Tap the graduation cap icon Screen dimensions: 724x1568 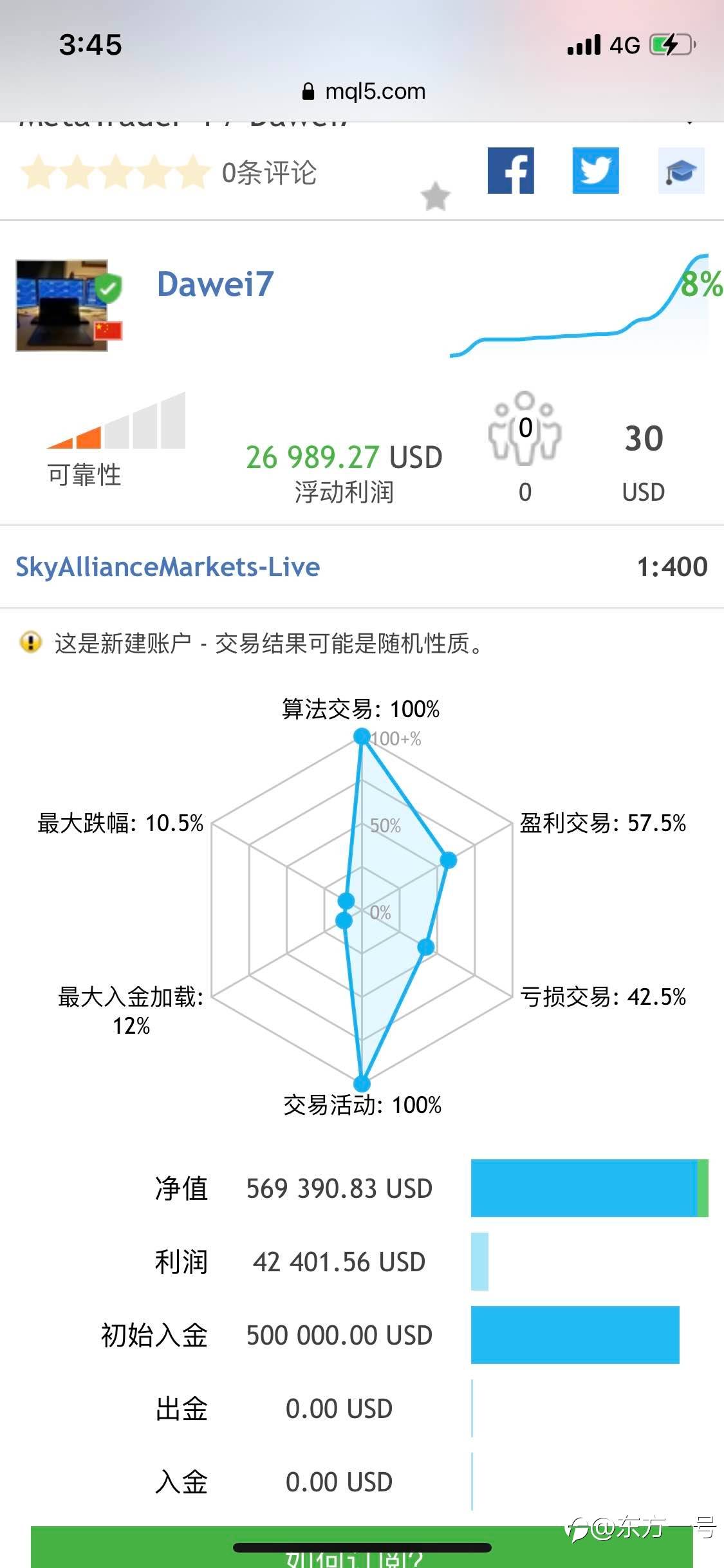point(681,171)
